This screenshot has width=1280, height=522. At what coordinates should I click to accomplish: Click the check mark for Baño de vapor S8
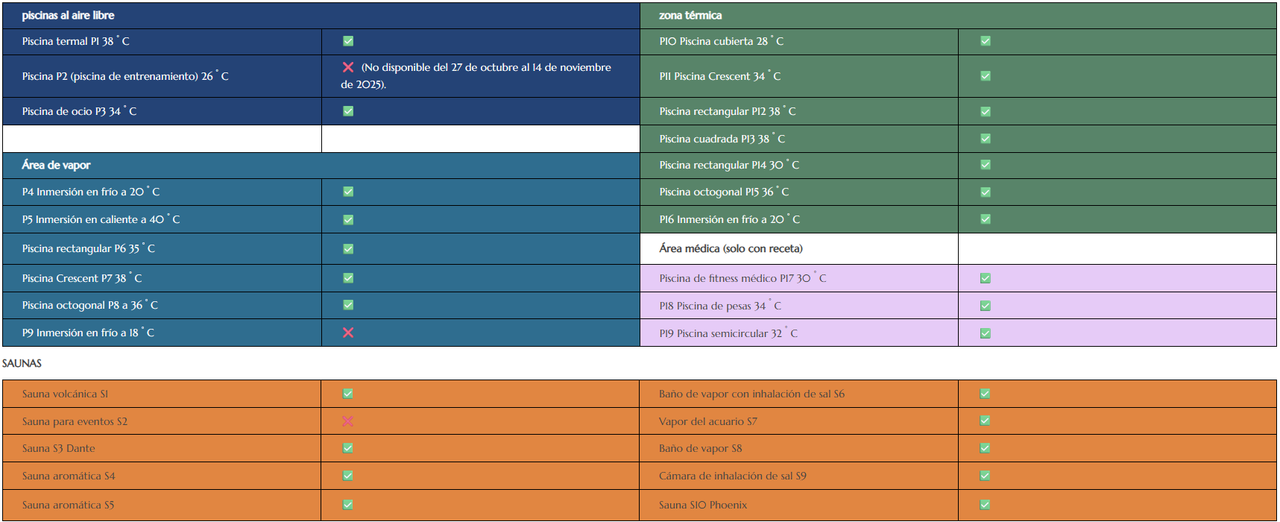point(985,448)
